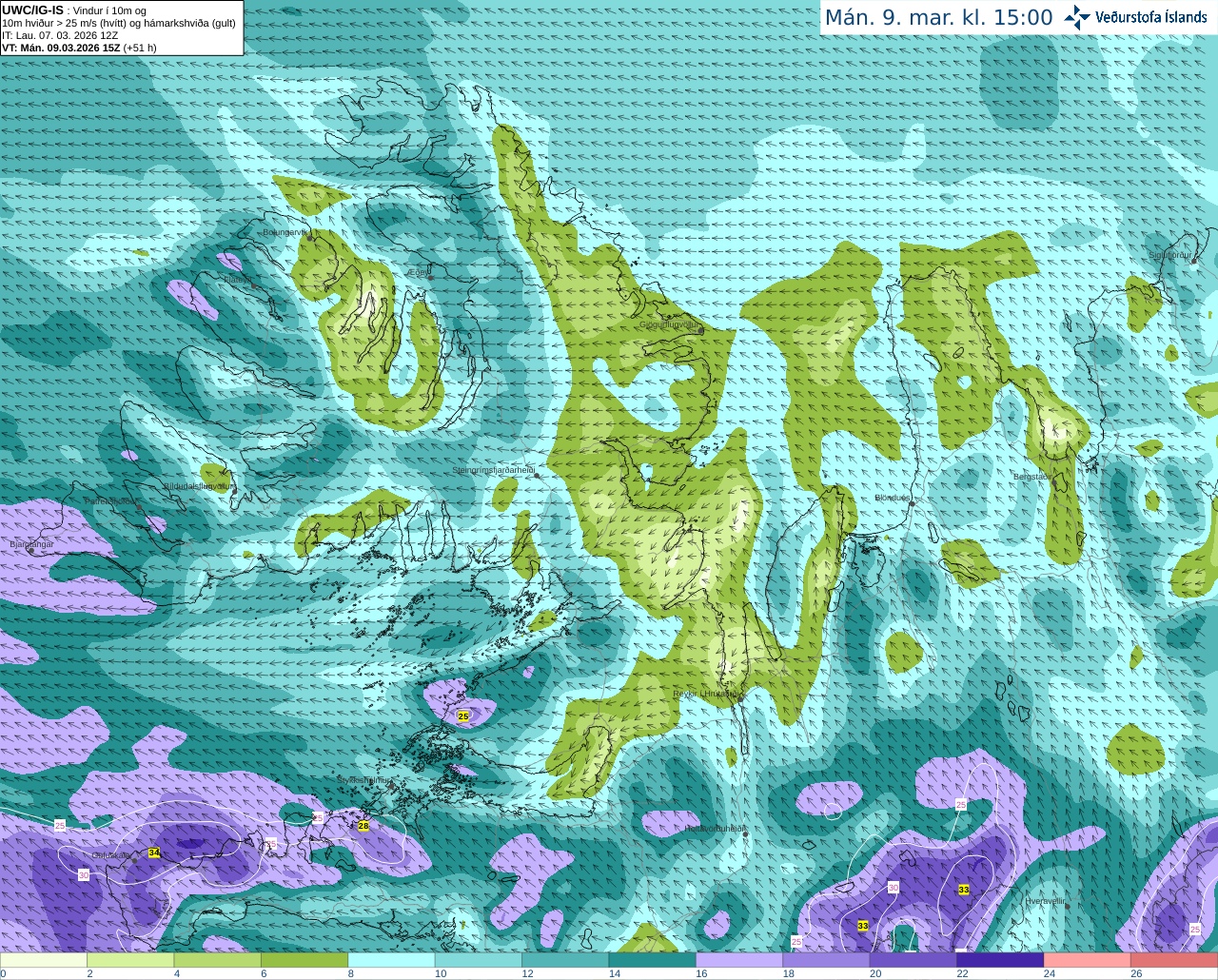Pick the purple 18–20 legend swatch

(826, 960)
